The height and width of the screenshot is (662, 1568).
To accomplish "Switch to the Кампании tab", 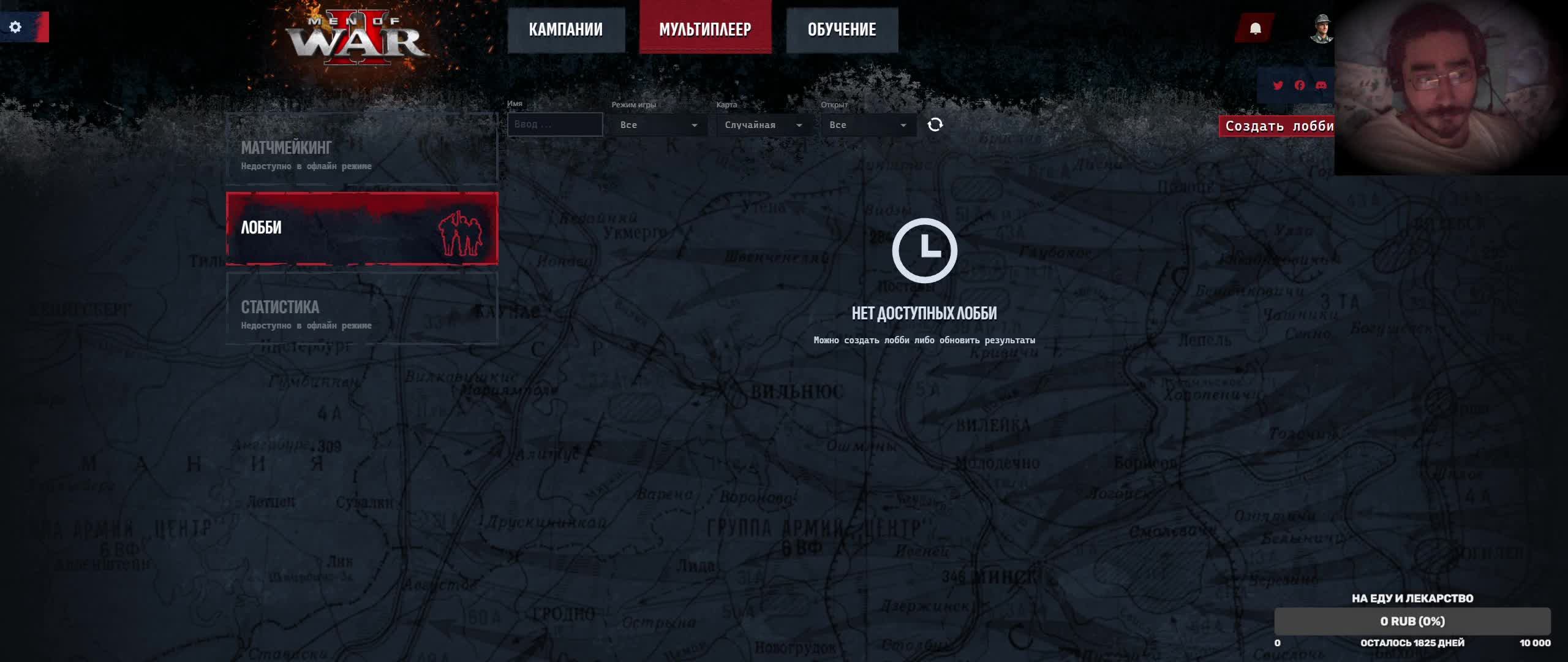I will tap(566, 29).
